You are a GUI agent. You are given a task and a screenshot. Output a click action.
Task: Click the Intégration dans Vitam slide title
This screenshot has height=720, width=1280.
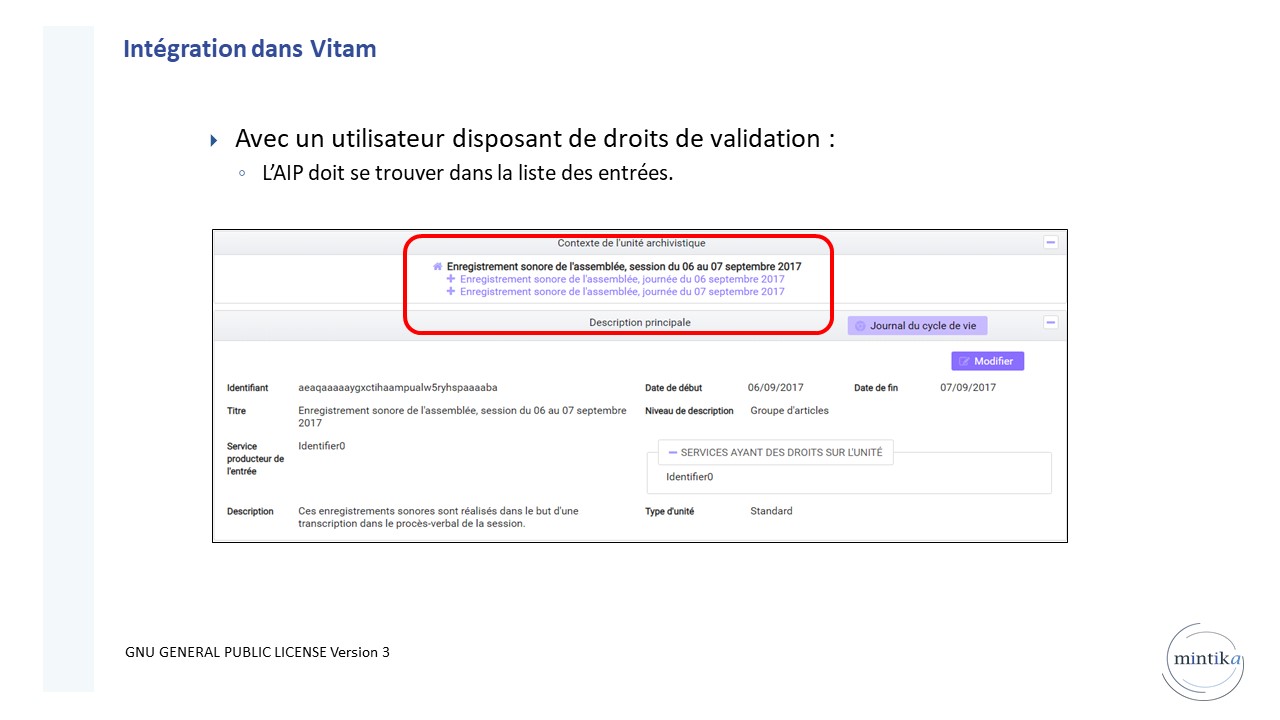click(250, 48)
